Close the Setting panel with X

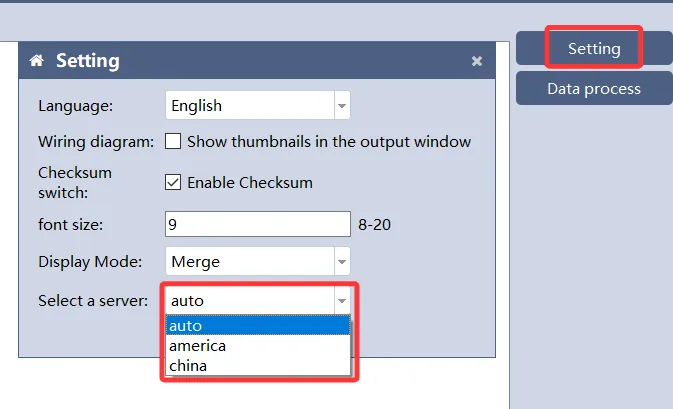[477, 61]
